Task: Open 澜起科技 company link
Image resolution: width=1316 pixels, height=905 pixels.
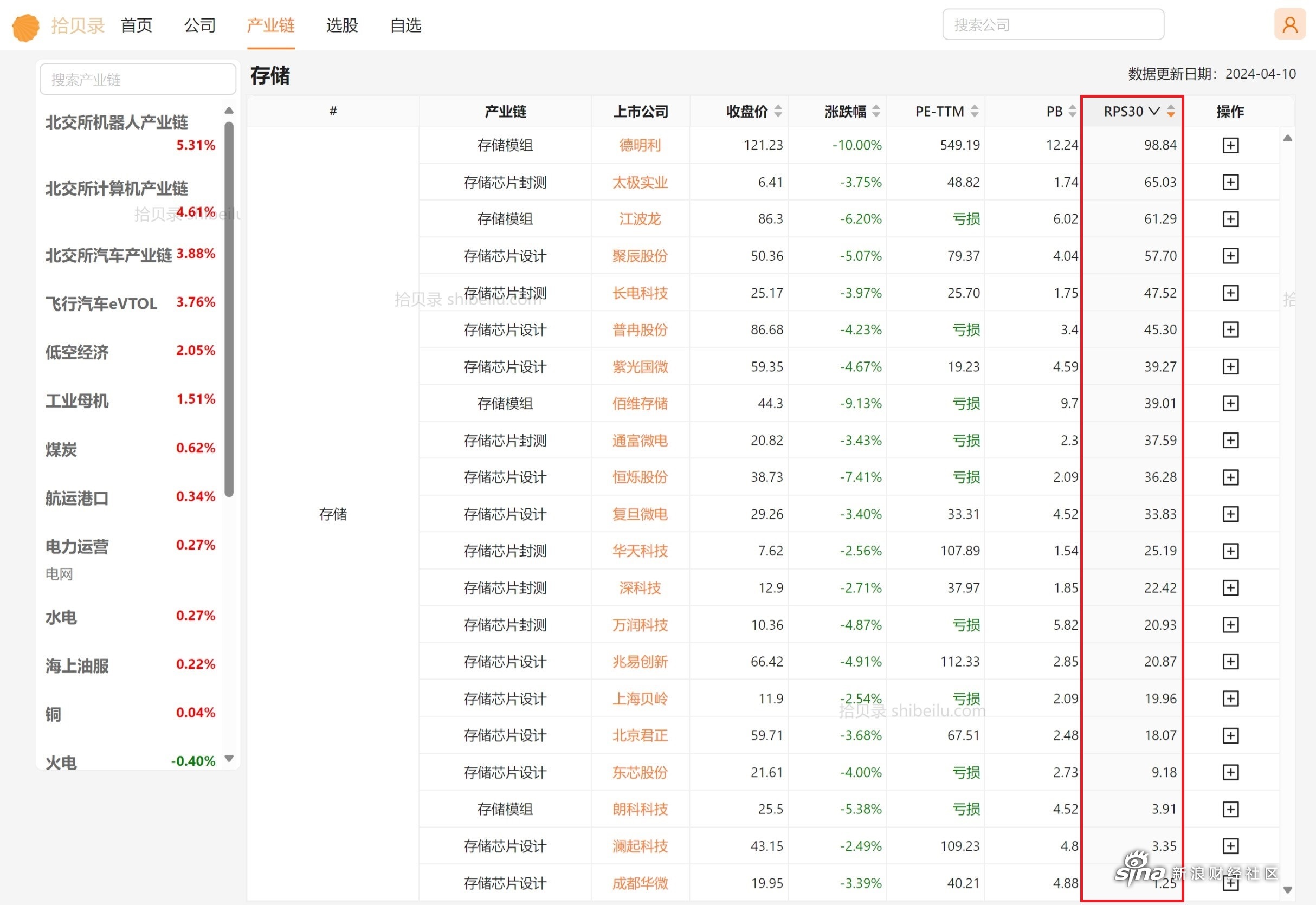Action: point(640,845)
